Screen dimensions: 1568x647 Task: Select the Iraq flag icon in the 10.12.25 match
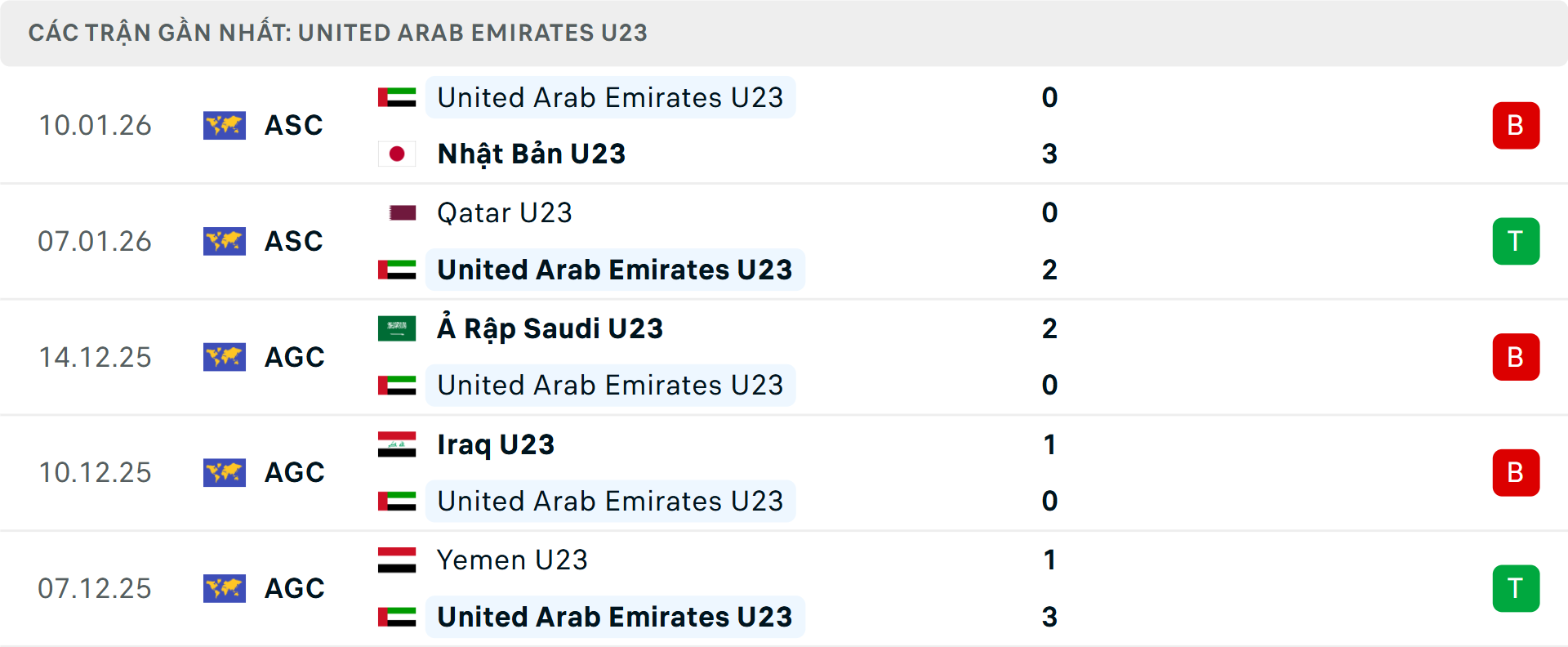396,445
